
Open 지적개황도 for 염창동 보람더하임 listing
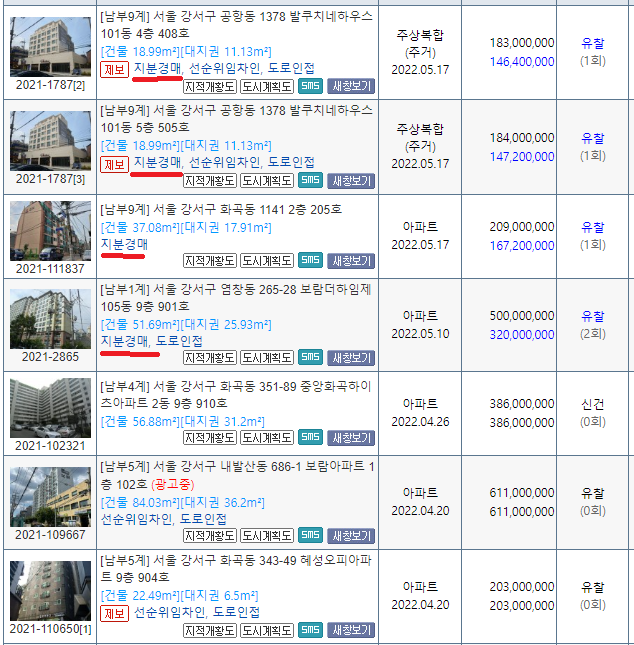click(210, 357)
